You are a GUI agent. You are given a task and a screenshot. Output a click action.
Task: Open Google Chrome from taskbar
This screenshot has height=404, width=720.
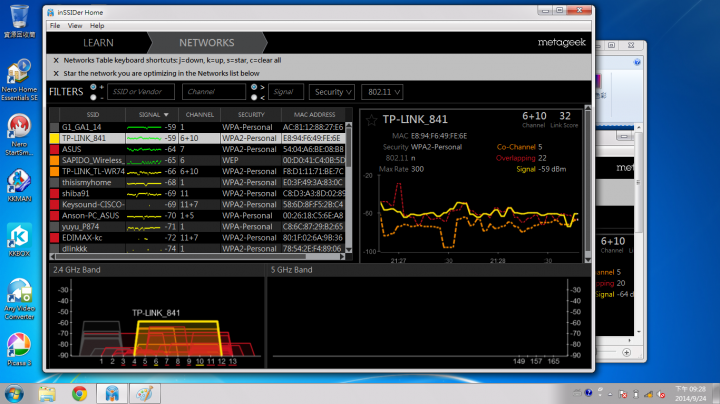(79, 394)
